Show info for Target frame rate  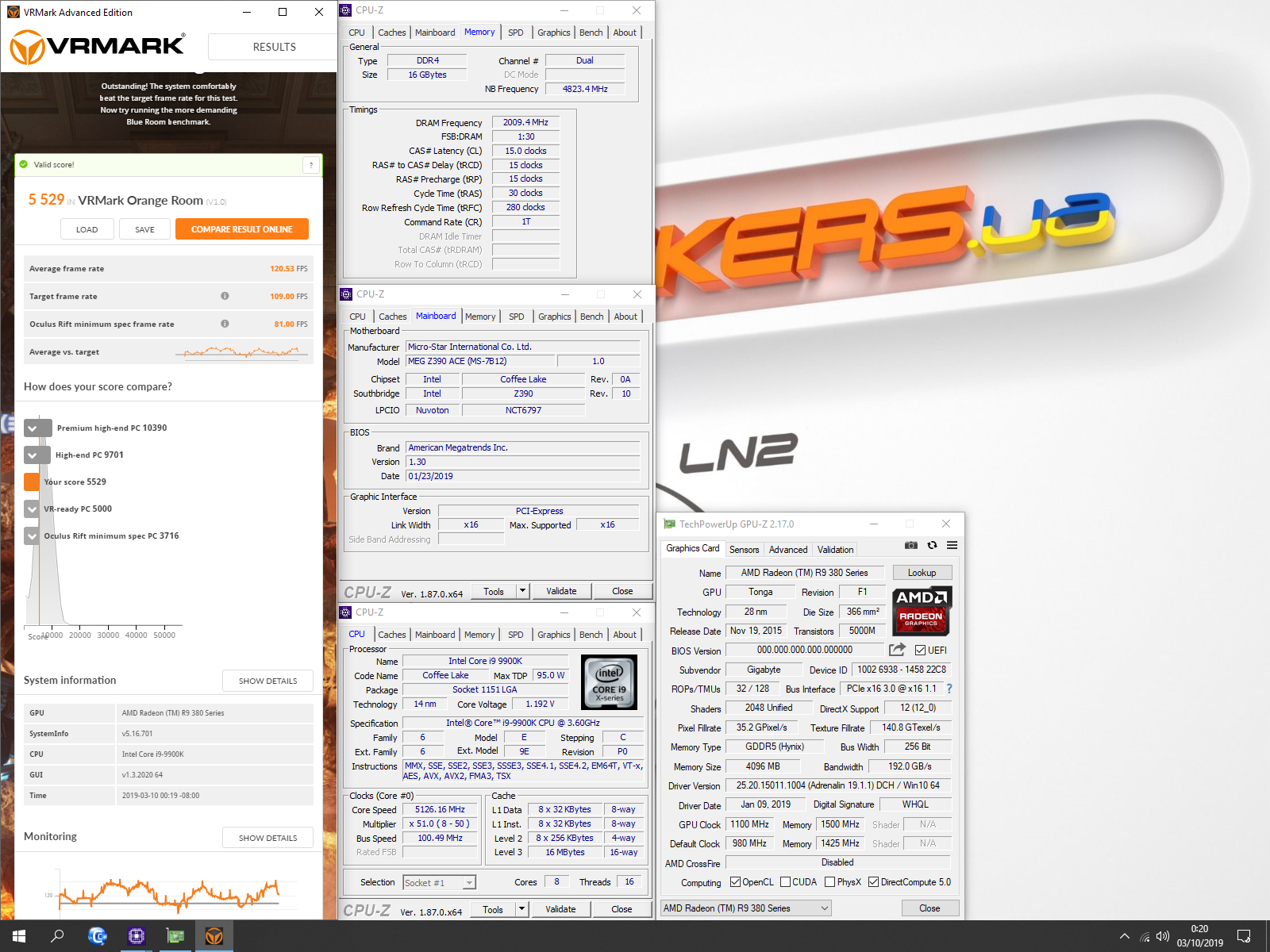coord(225,296)
